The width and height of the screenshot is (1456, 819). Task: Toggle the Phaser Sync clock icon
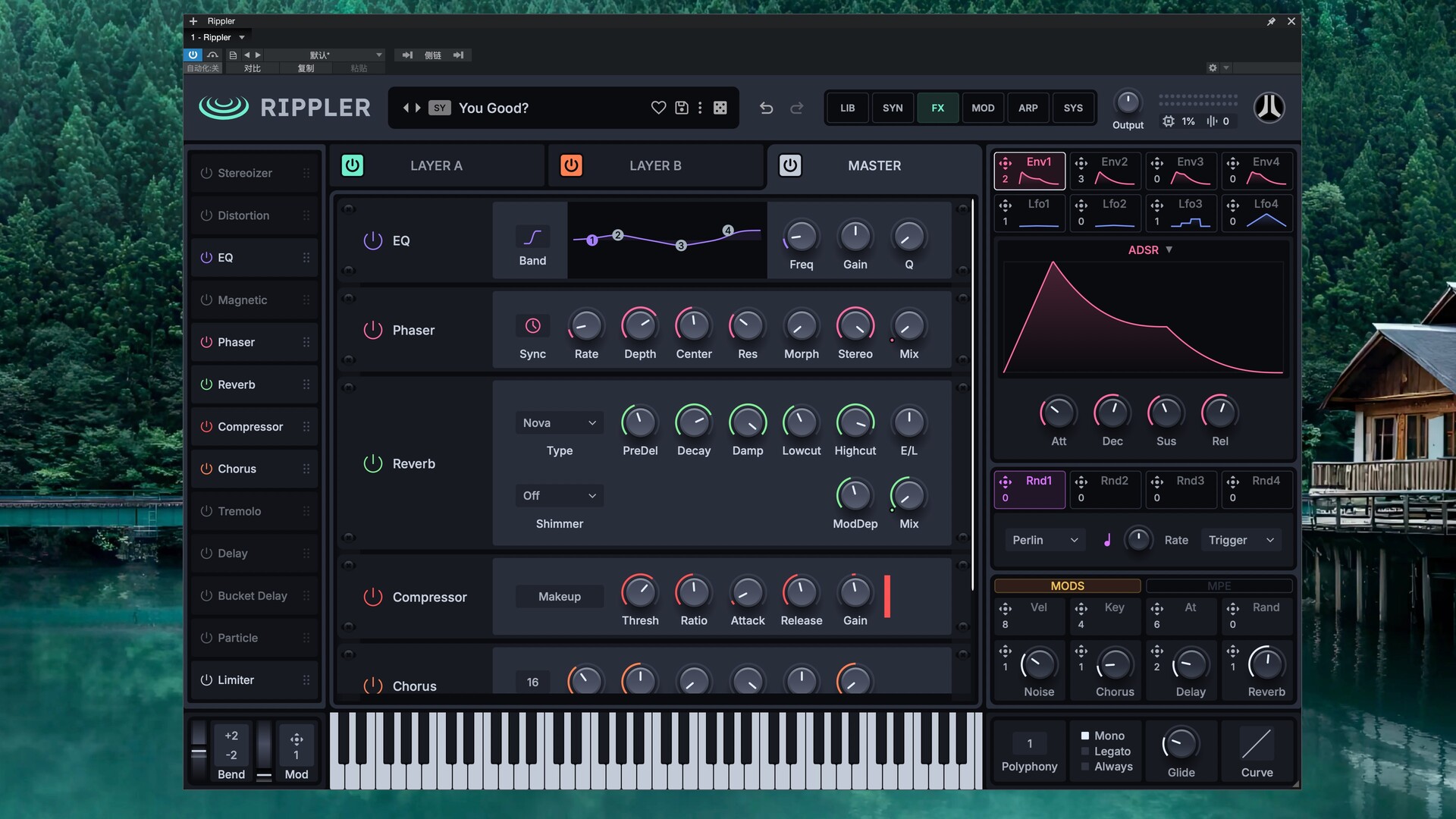click(532, 326)
